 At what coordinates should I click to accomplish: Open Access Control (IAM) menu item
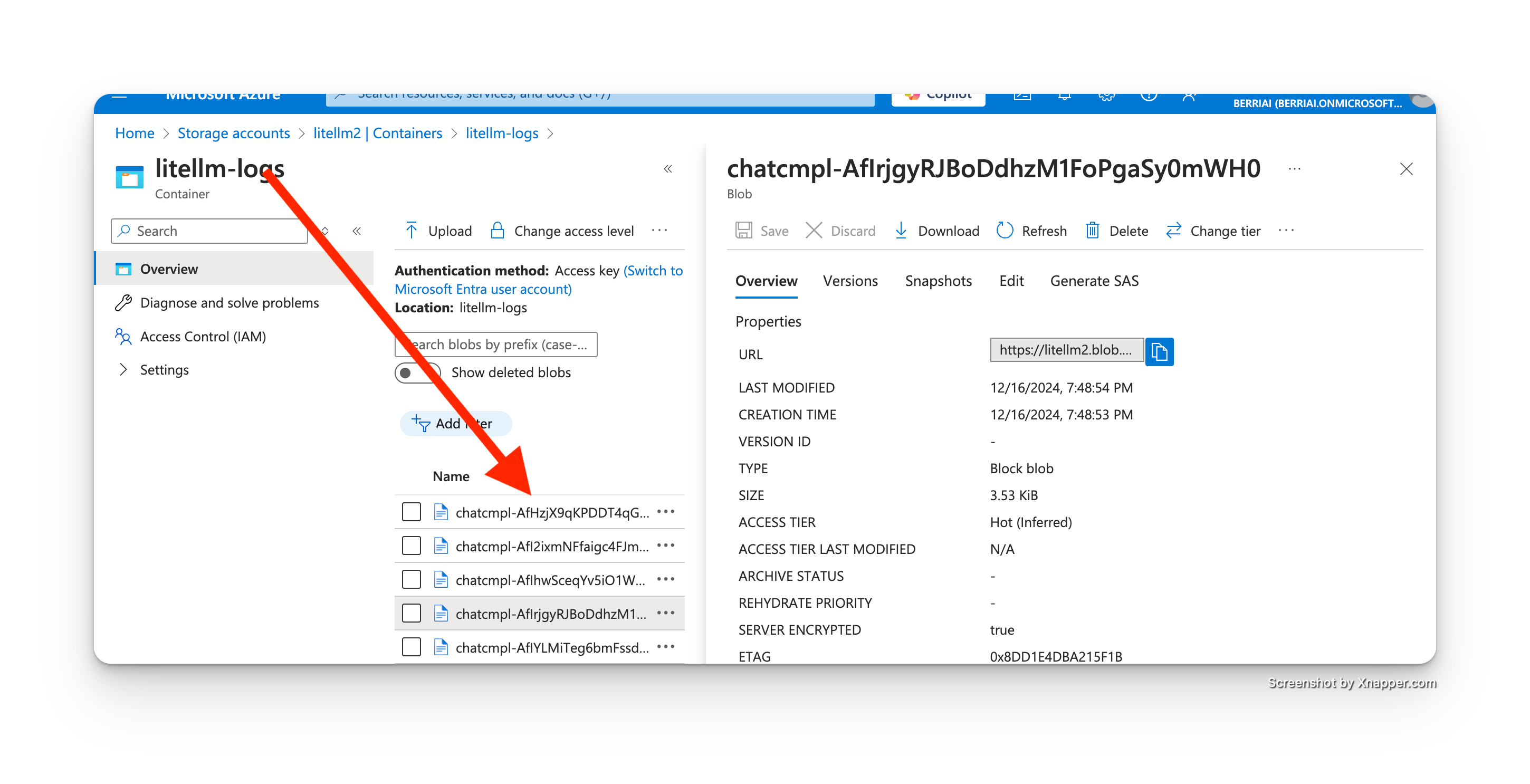click(203, 337)
